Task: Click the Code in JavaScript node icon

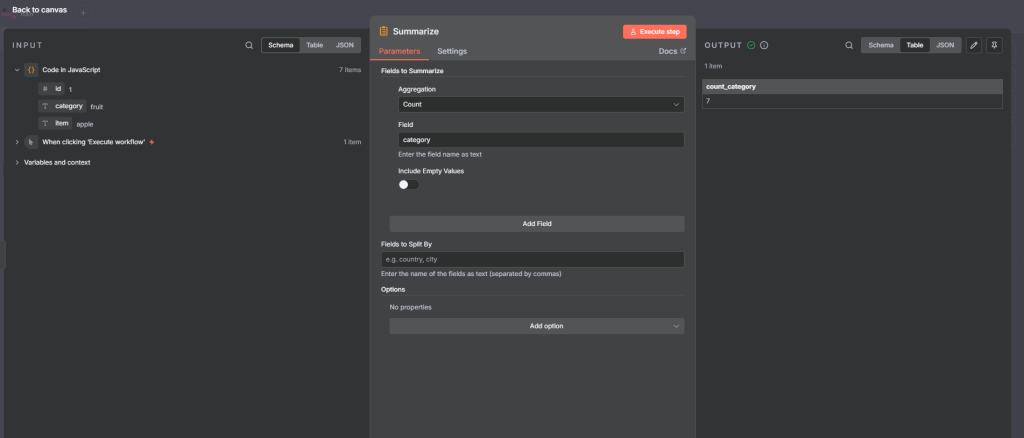Action: coord(31,70)
